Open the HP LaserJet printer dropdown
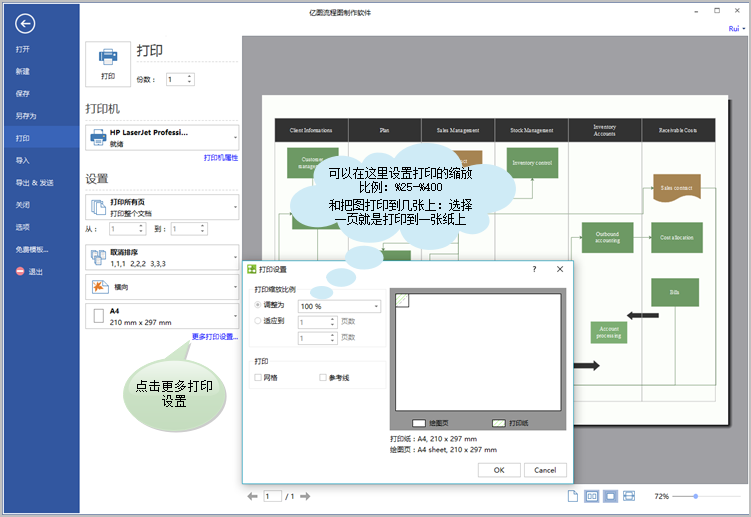The width and height of the screenshot is (751, 517). [162, 138]
